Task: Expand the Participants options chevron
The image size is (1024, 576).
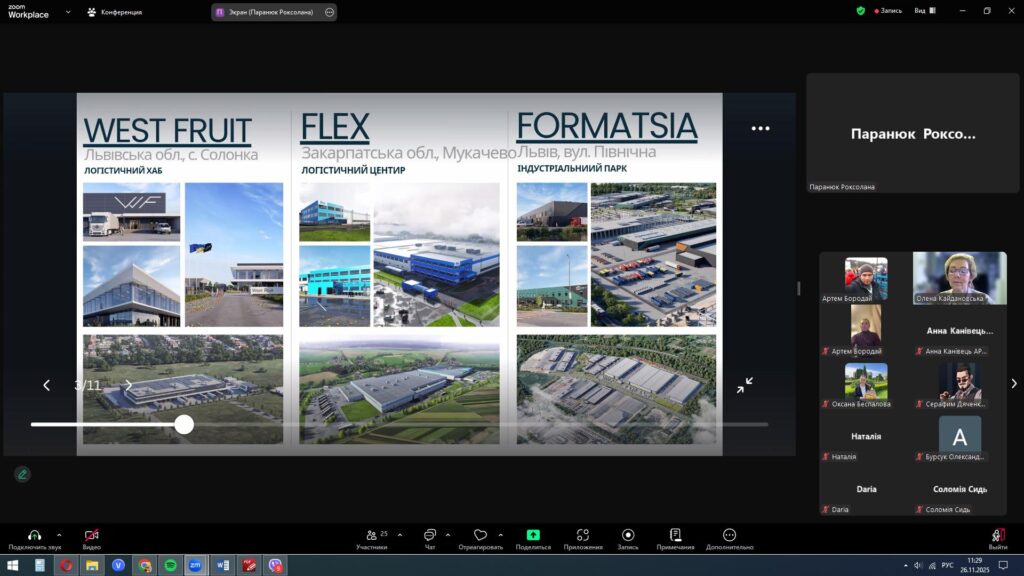Action: click(399, 535)
